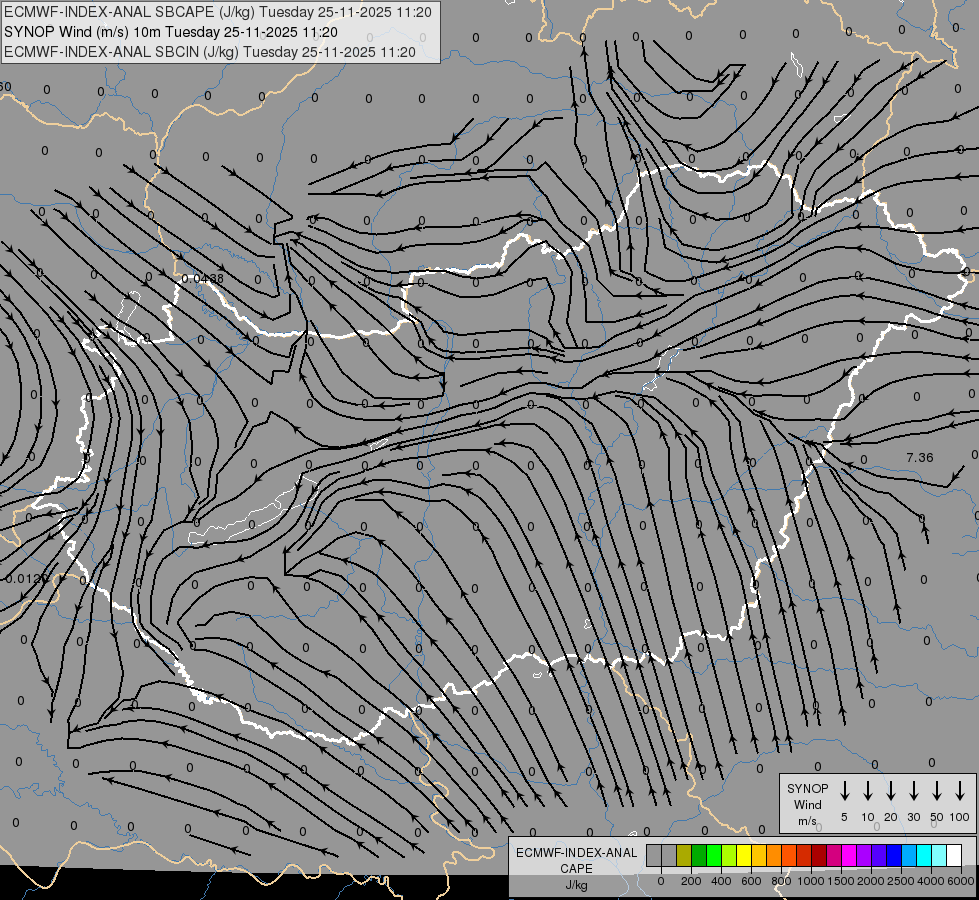Viewport: 979px width, 900px height.
Task: Click the dark red swatch near 1000
Action: pyautogui.click(x=819, y=856)
